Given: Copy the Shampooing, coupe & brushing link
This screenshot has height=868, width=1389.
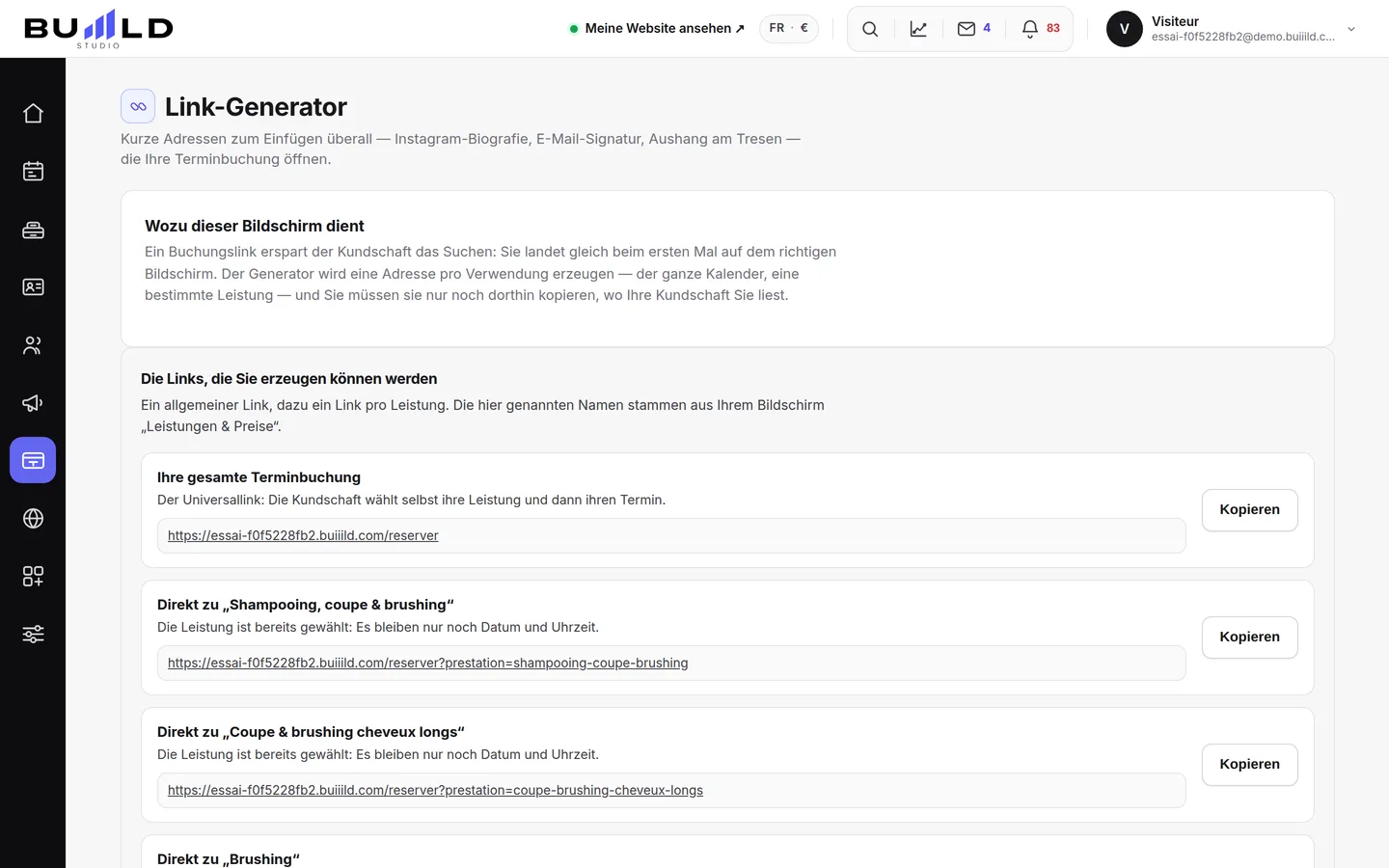Looking at the screenshot, I should point(1249,637).
